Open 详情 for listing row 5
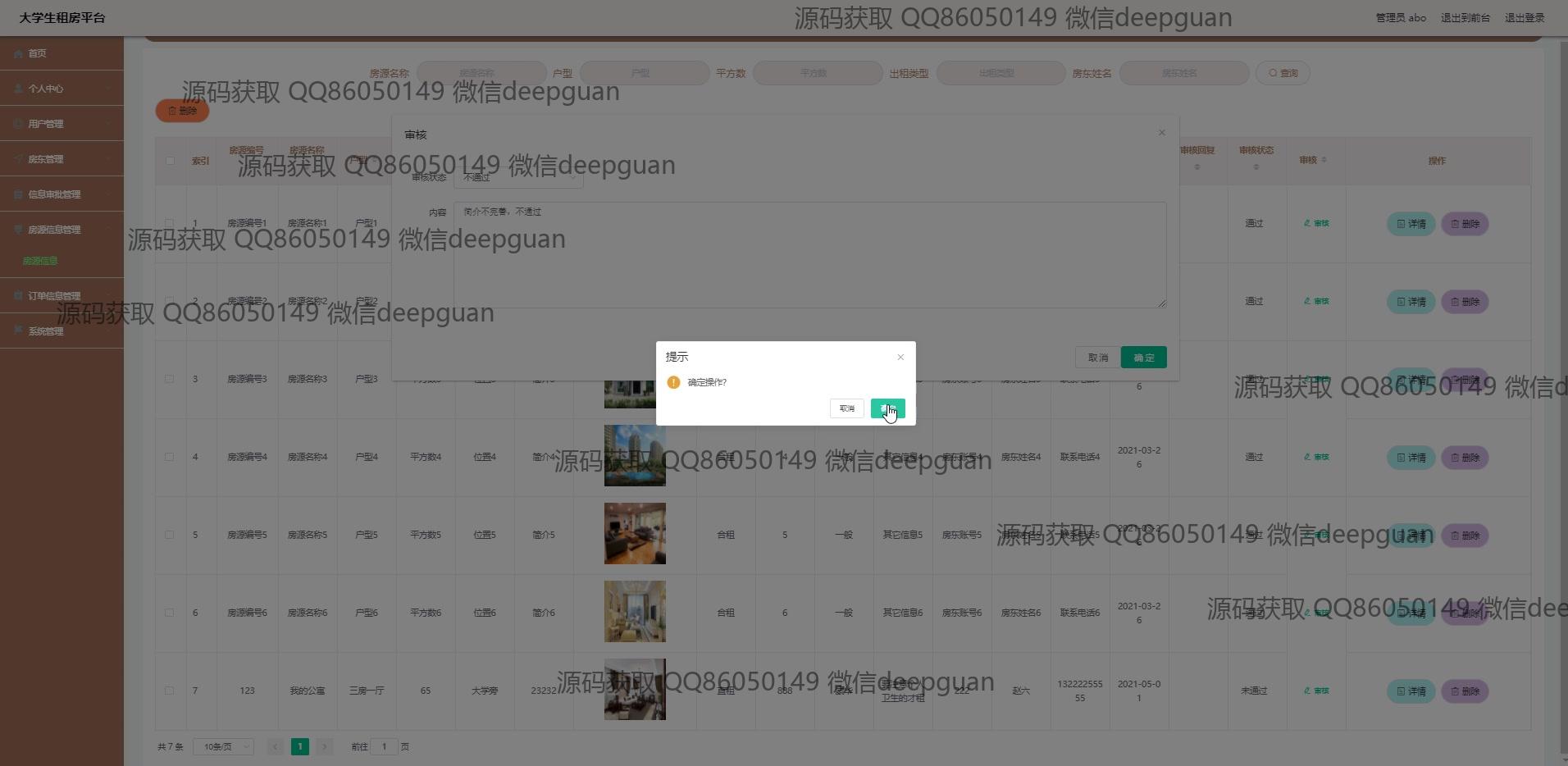The height and width of the screenshot is (766, 1568). pyautogui.click(x=1411, y=536)
